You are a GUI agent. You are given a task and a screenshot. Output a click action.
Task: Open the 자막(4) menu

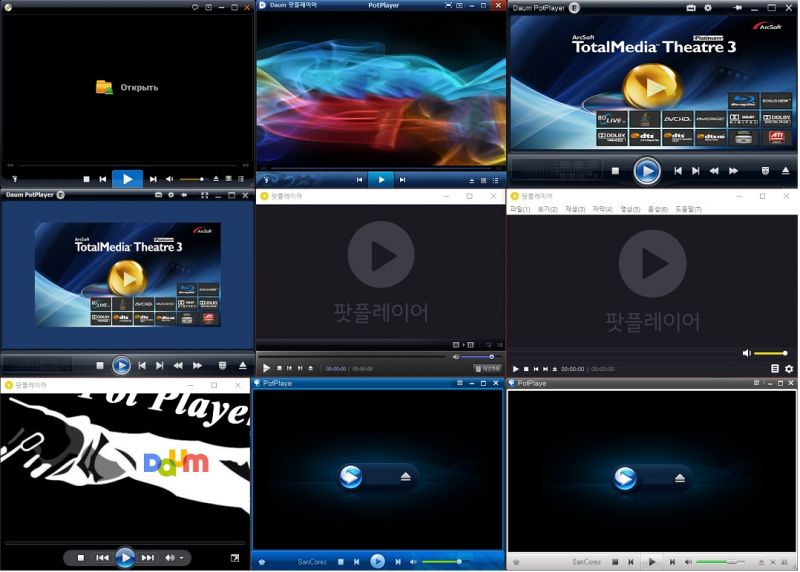[x=603, y=209]
